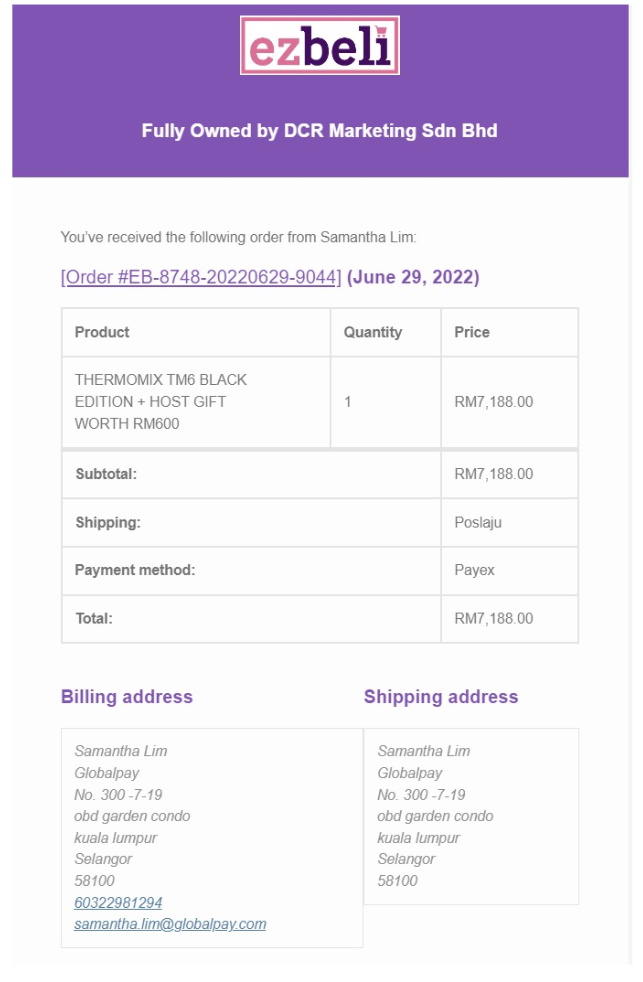
Task: Click the Quantity column header
Action: click(x=373, y=332)
